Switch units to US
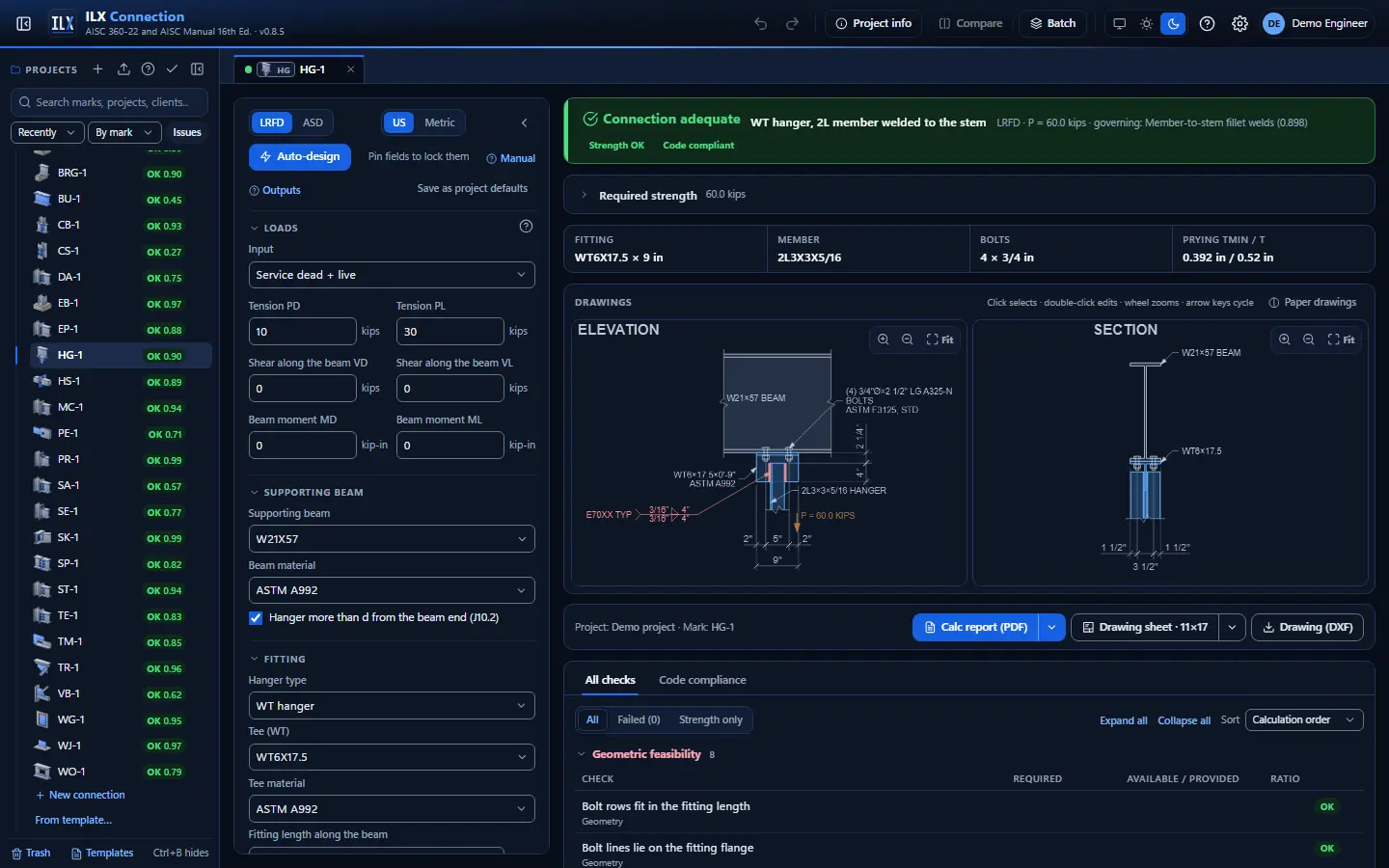 pyautogui.click(x=399, y=122)
